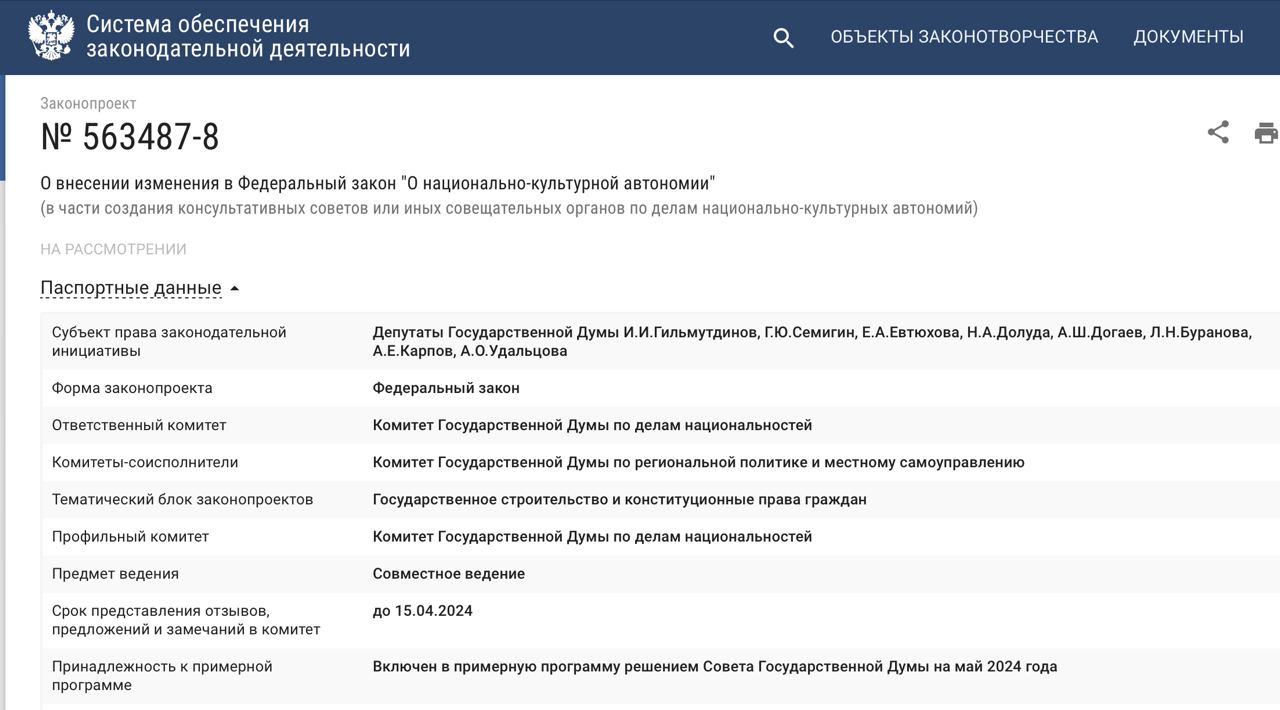Print the bill page with printer icon
This screenshot has width=1280, height=710.
pyautogui.click(x=1266, y=133)
